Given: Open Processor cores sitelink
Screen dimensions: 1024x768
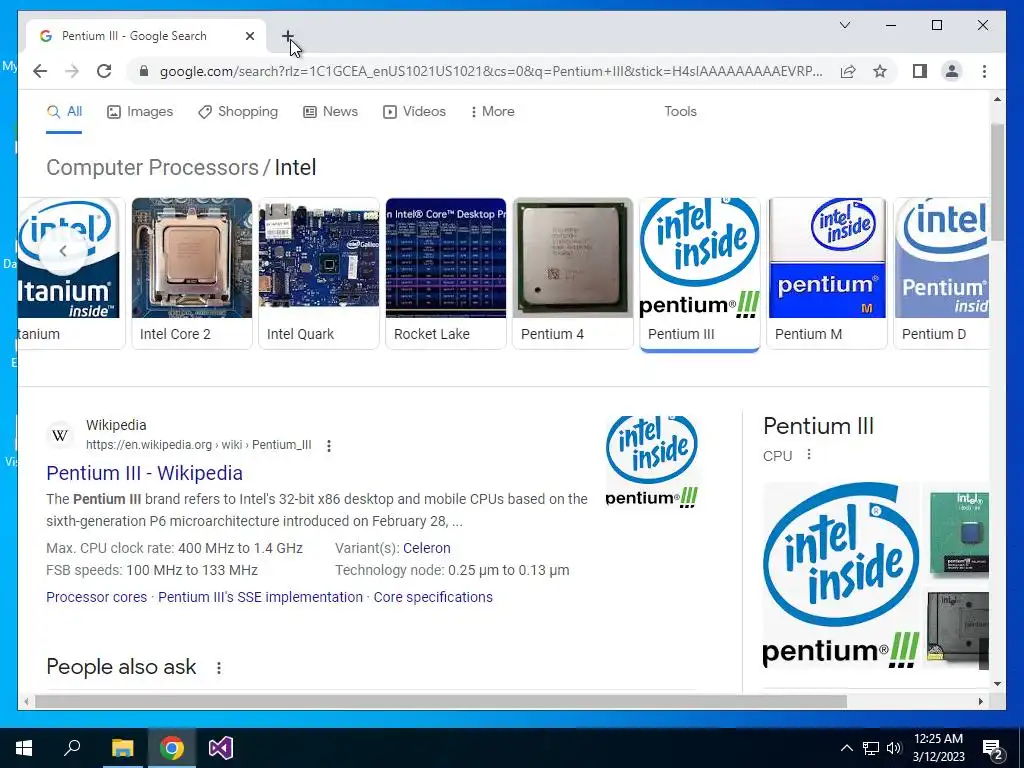Looking at the screenshot, I should point(97,597).
